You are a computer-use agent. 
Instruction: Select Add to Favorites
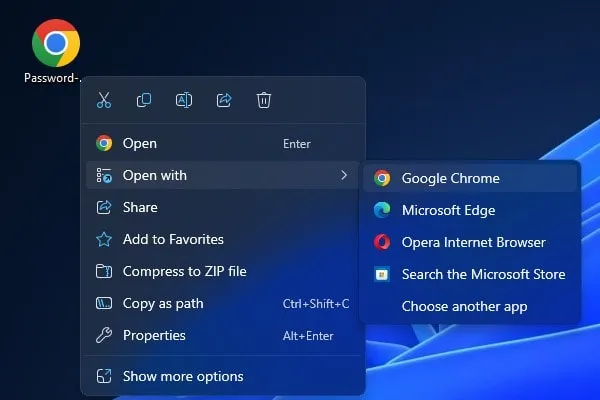tap(223, 239)
